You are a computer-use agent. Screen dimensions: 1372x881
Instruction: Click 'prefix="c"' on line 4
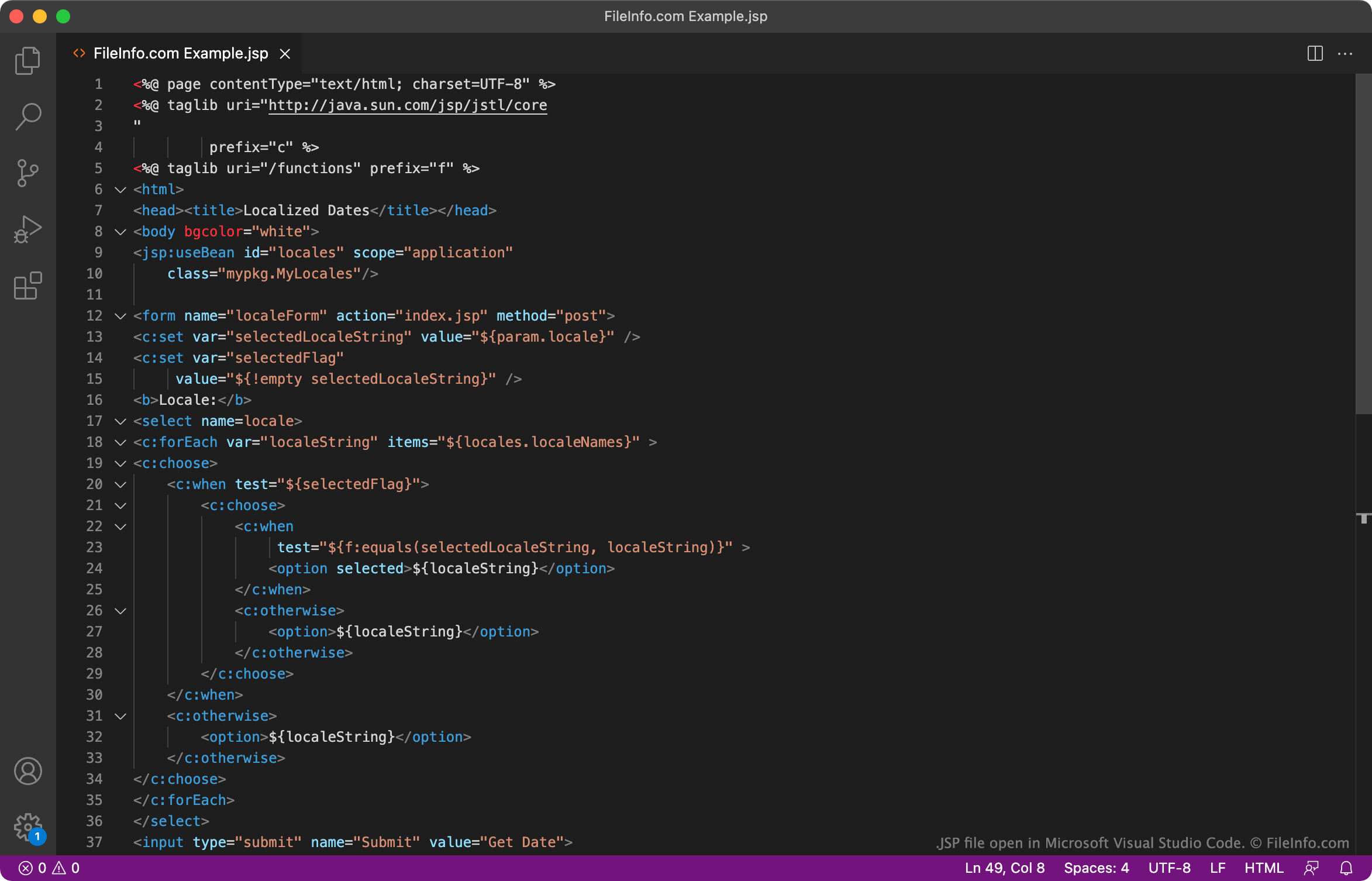[251, 147]
